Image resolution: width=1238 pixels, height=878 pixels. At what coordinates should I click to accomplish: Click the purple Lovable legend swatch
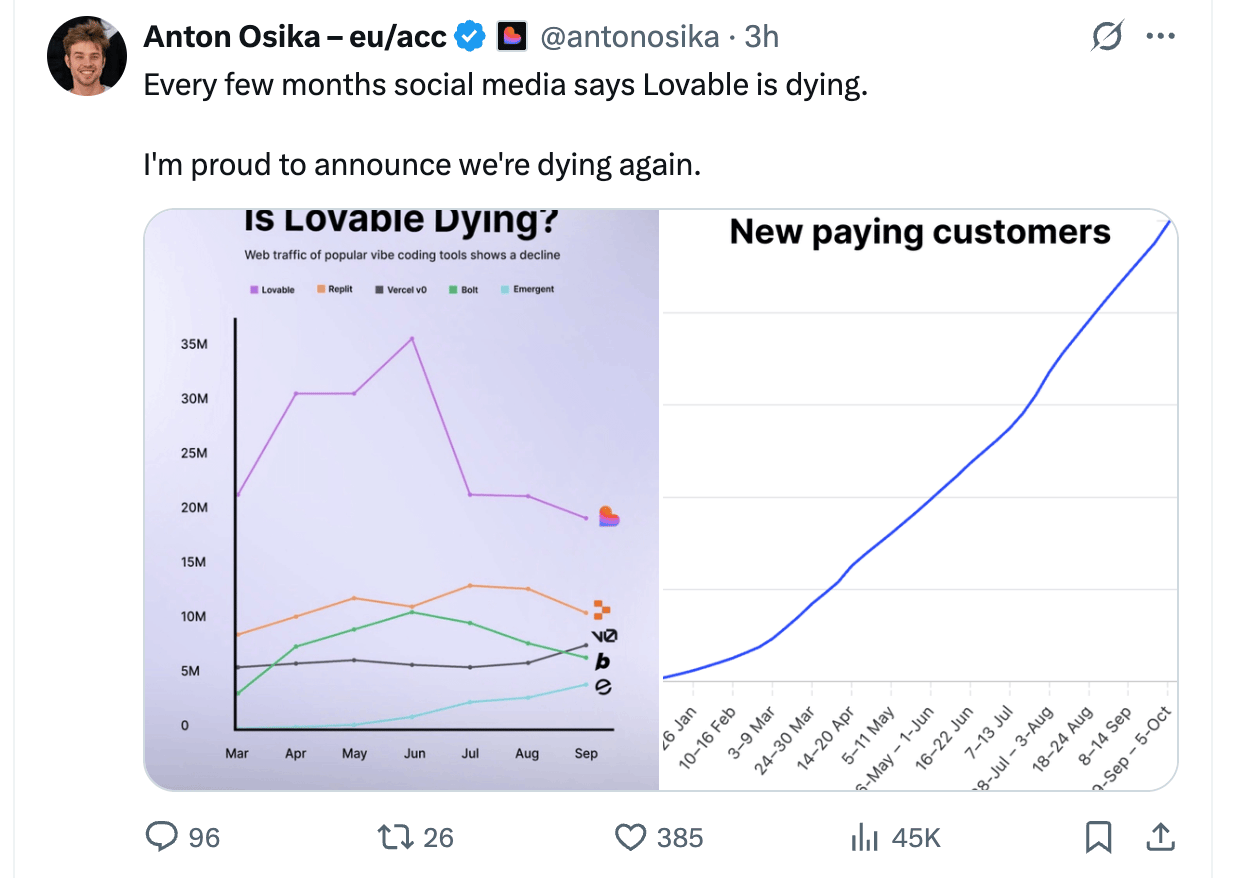(254, 290)
